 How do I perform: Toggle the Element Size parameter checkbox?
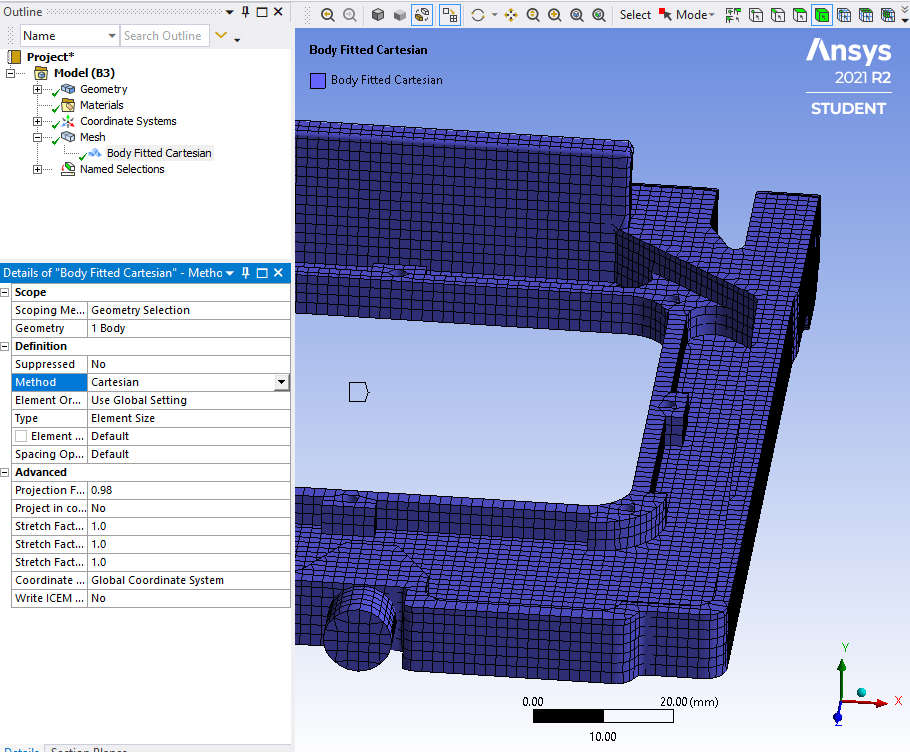21,436
